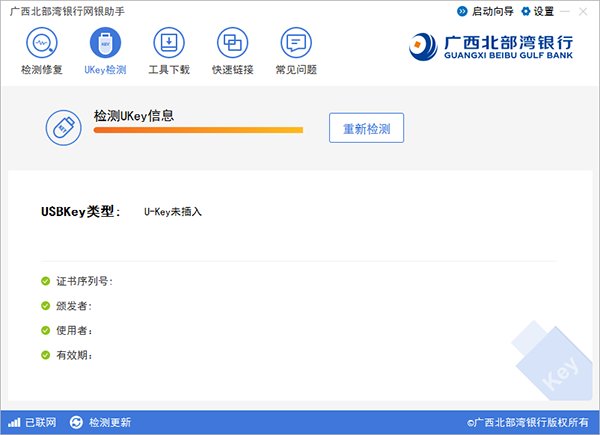Click the 设置 gear icon

pos(526,11)
